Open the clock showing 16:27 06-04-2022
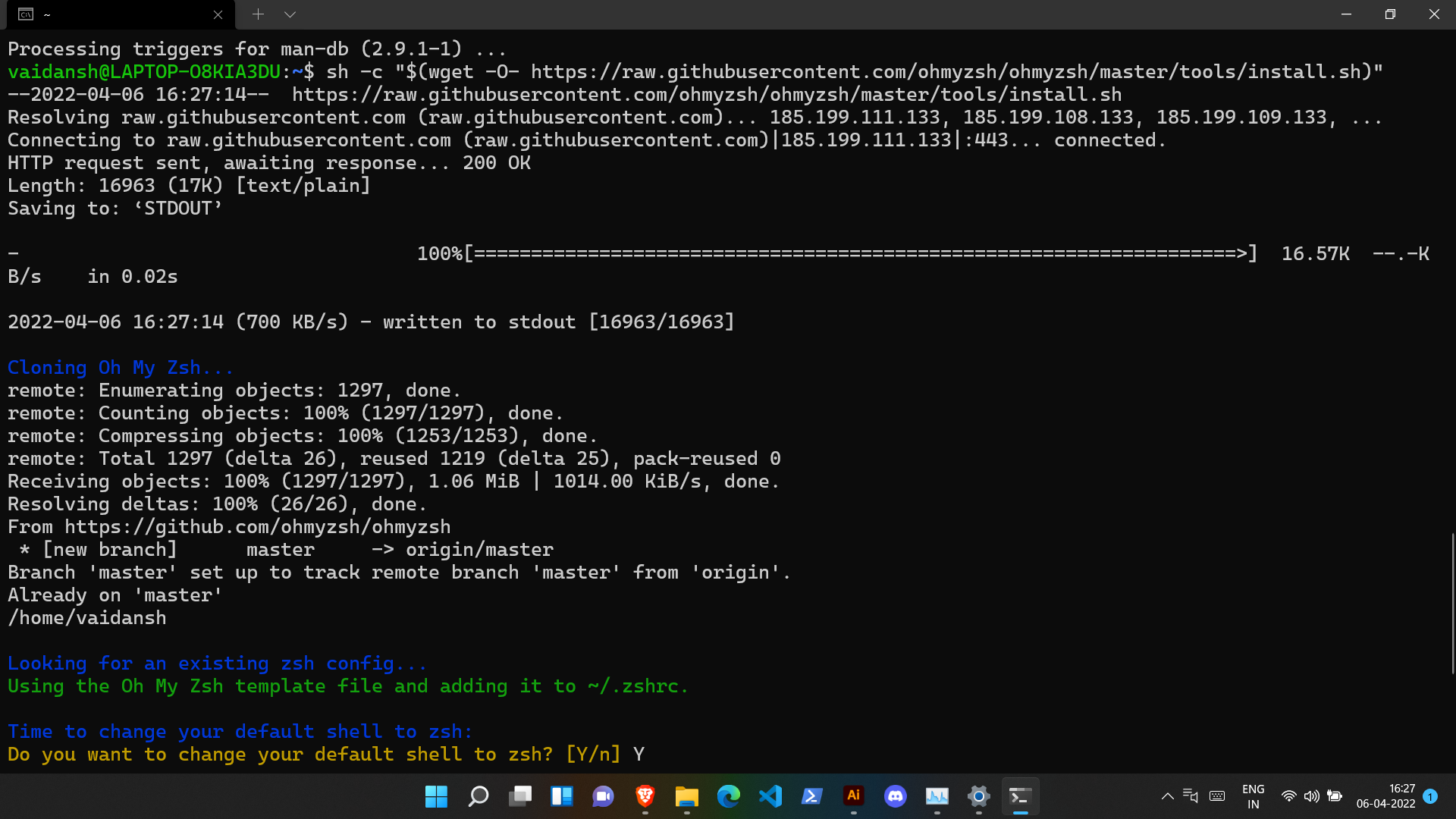 tap(1385, 796)
